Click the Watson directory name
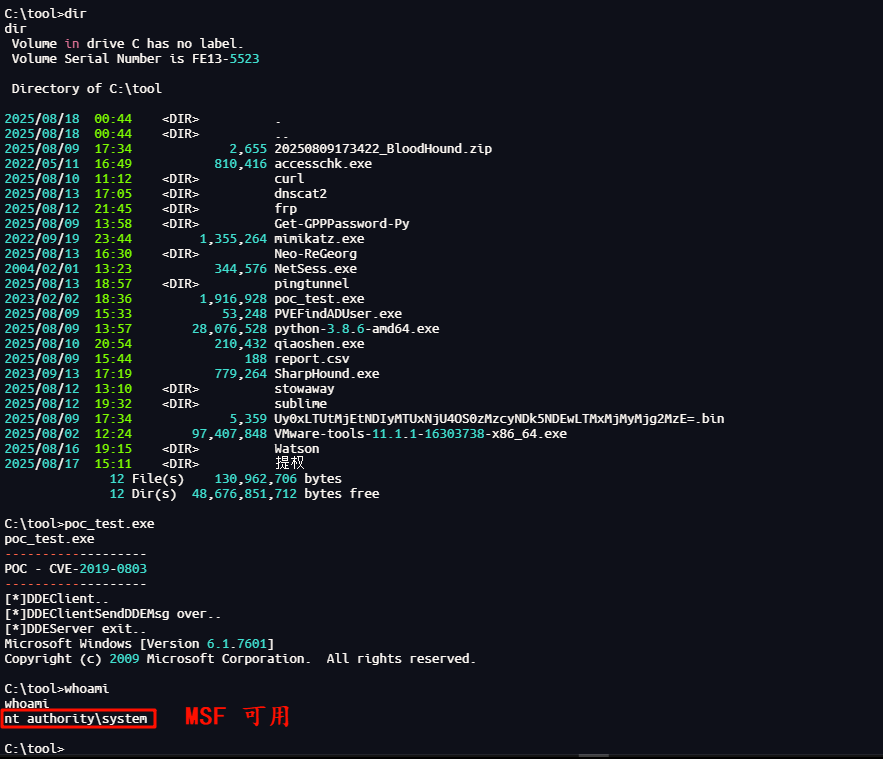This screenshot has height=759, width=883. click(x=297, y=449)
